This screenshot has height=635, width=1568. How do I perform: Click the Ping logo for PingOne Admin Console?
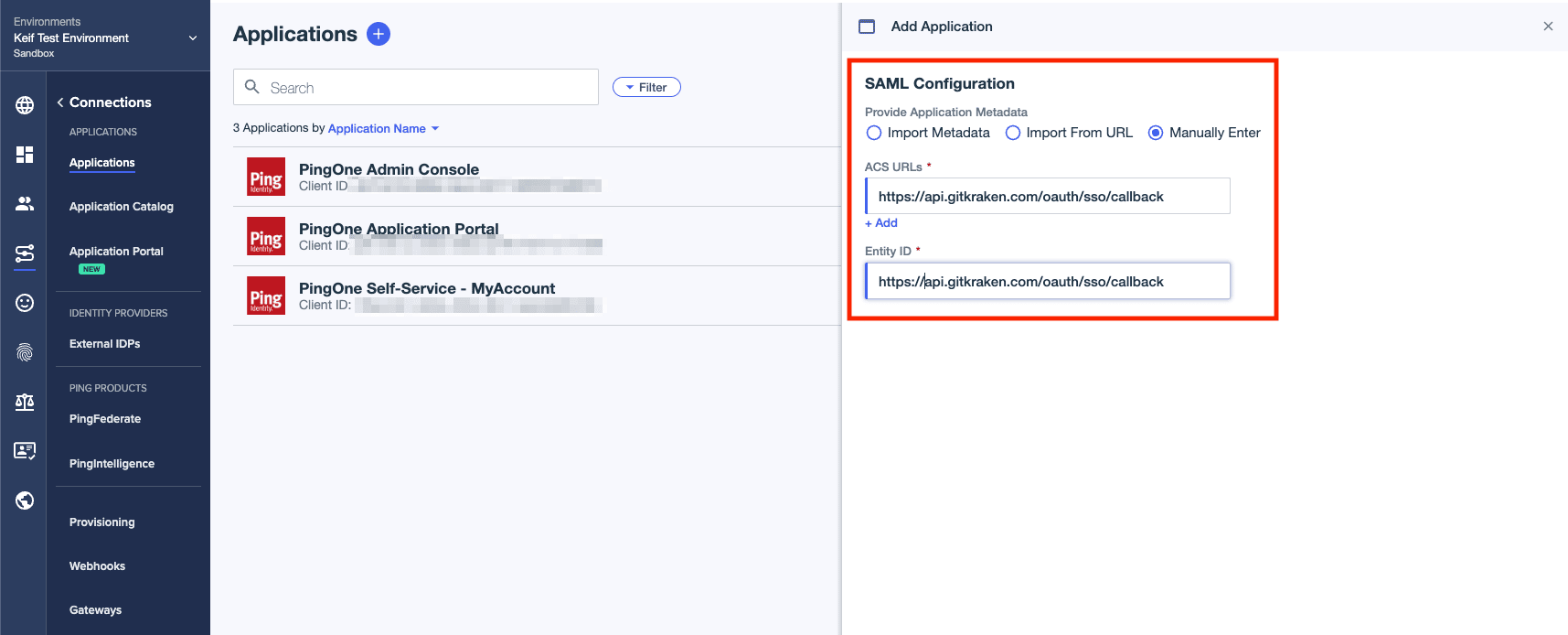tap(266, 177)
